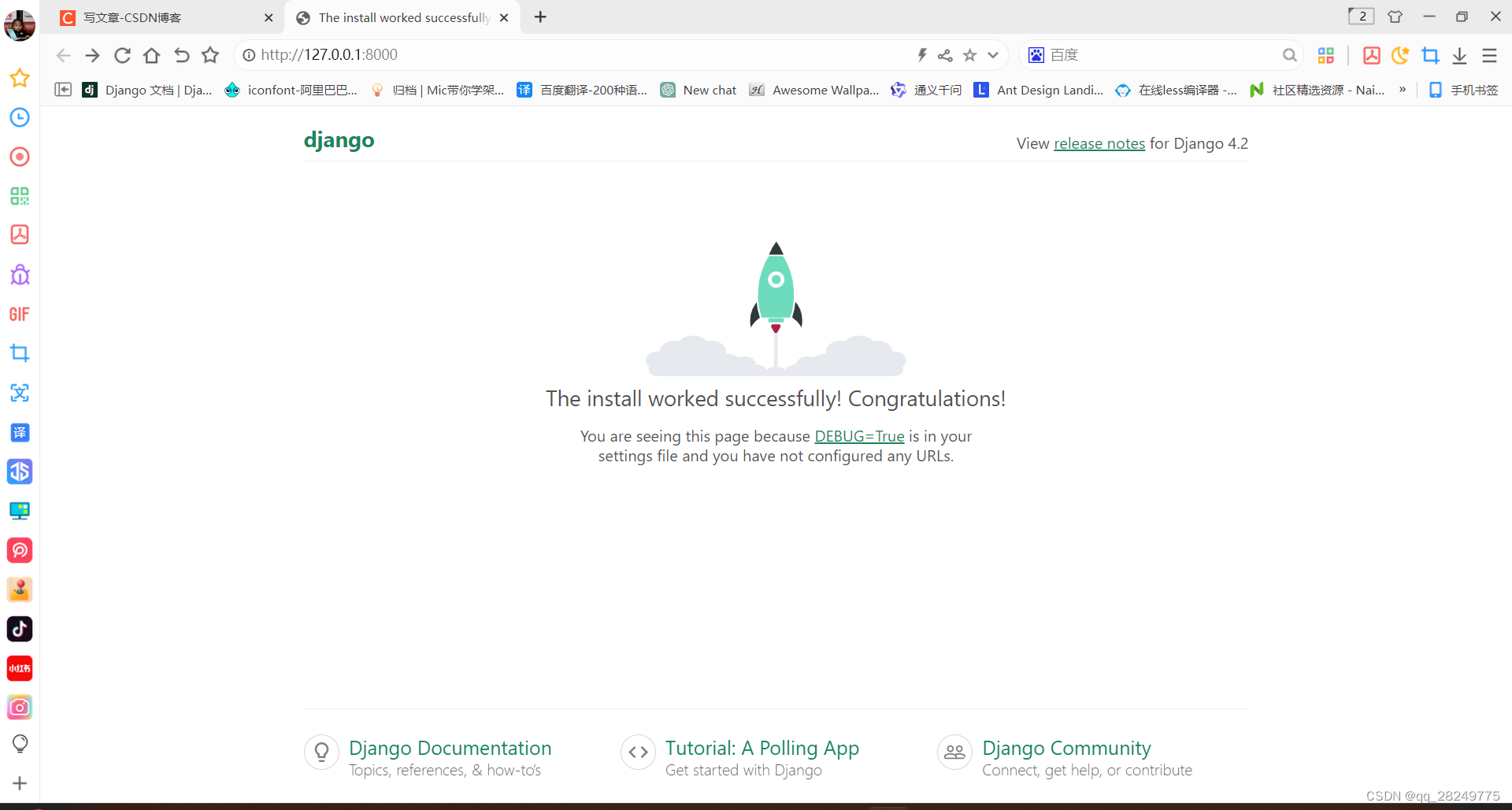Open the 归档 Mic带你学架构 bookmark
The image size is (1512, 810).
coord(437,90)
